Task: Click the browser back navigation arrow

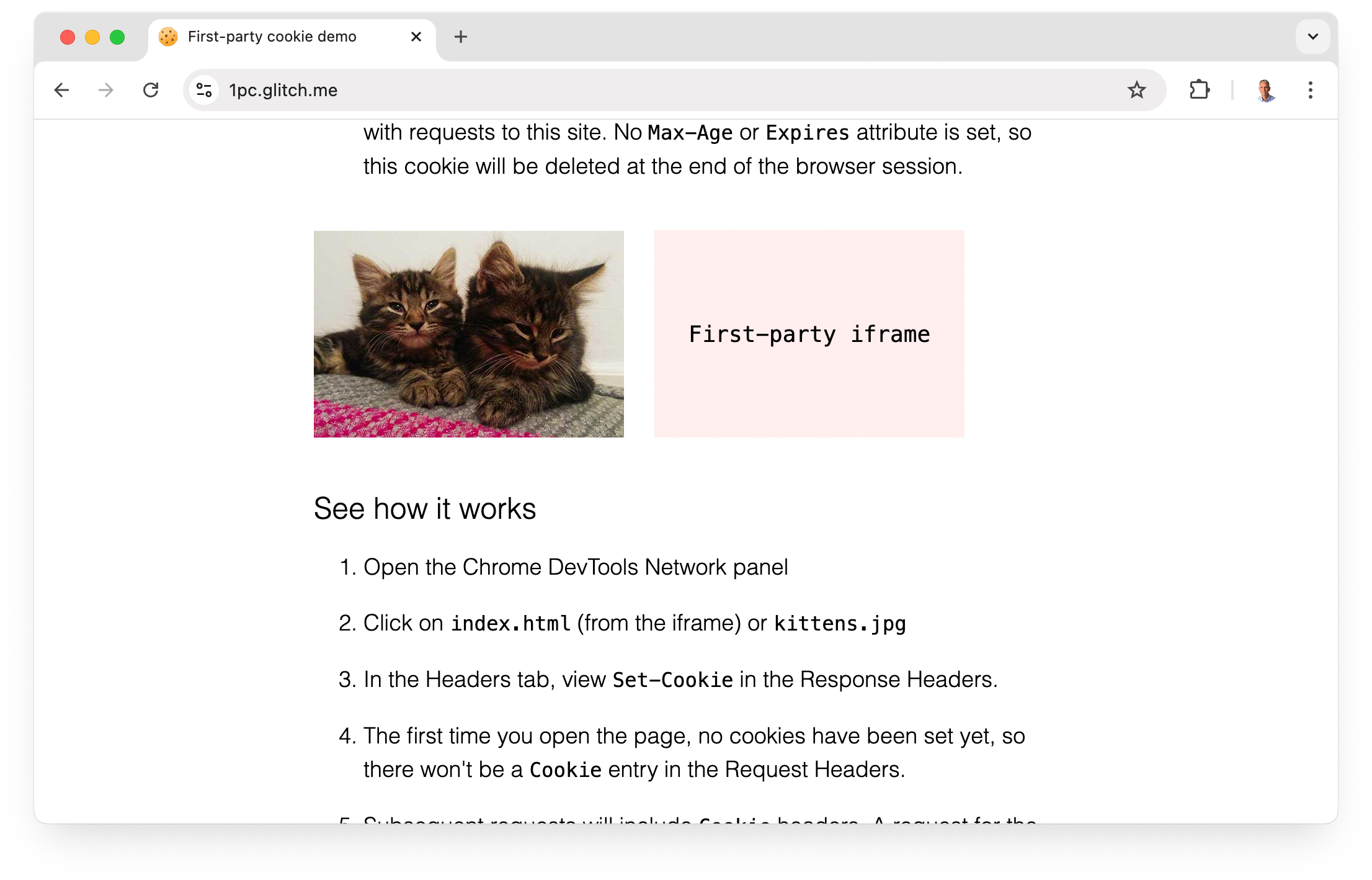Action: coord(62,90)
